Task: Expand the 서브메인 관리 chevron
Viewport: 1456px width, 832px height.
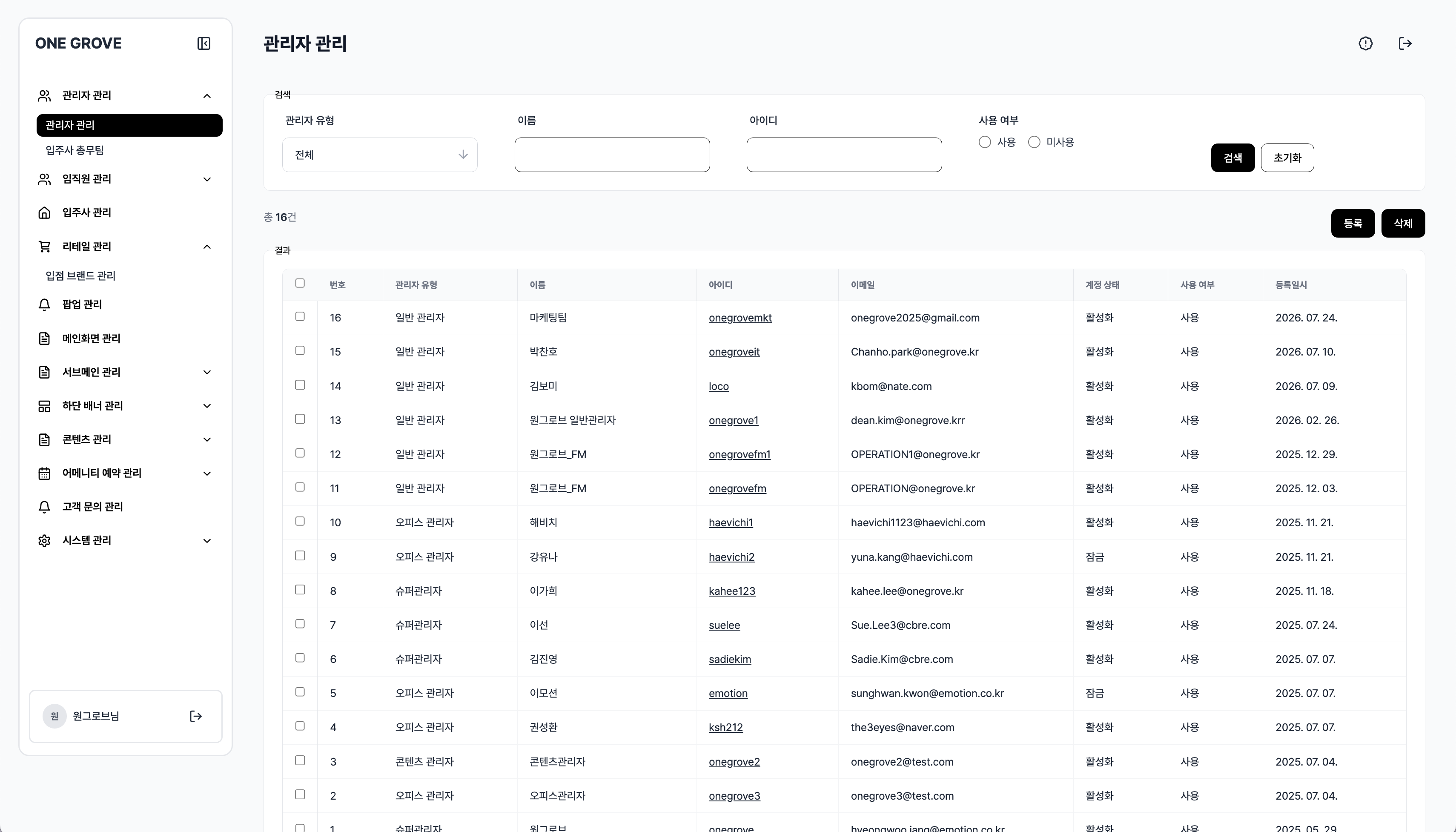Action: pos(207,373)
